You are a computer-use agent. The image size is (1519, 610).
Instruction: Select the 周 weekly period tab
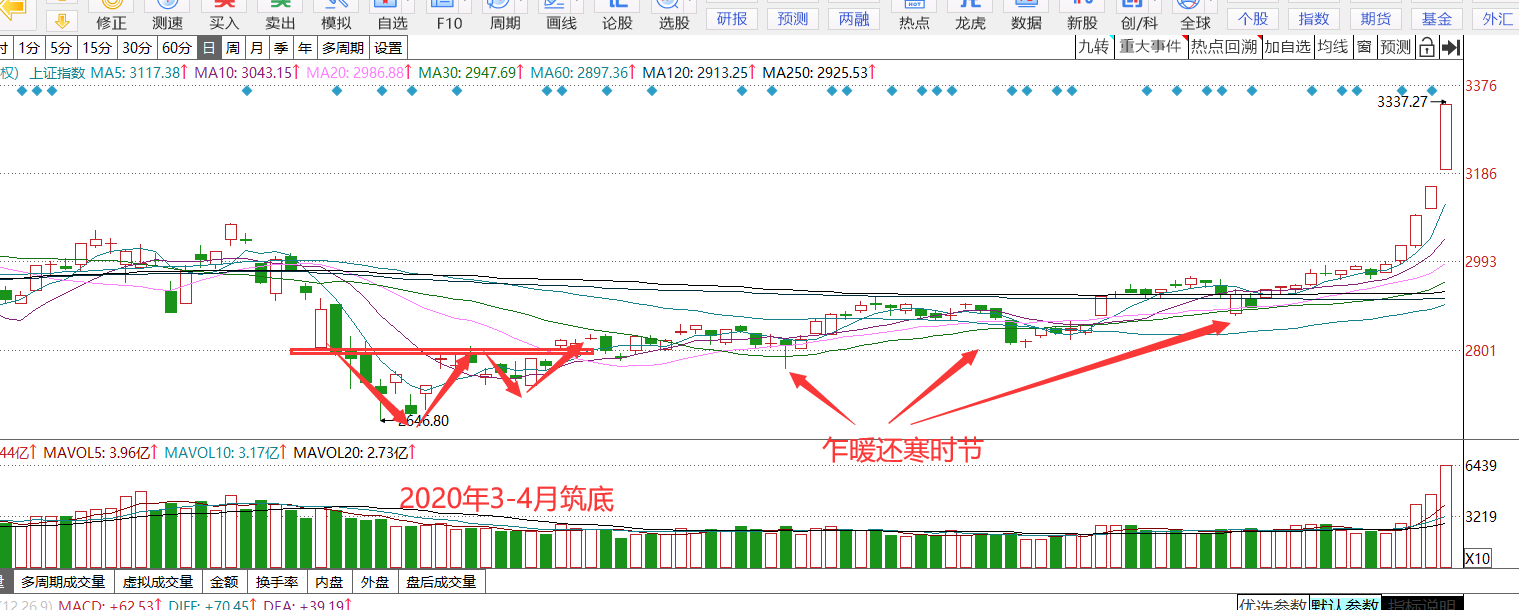click(233, 47)
